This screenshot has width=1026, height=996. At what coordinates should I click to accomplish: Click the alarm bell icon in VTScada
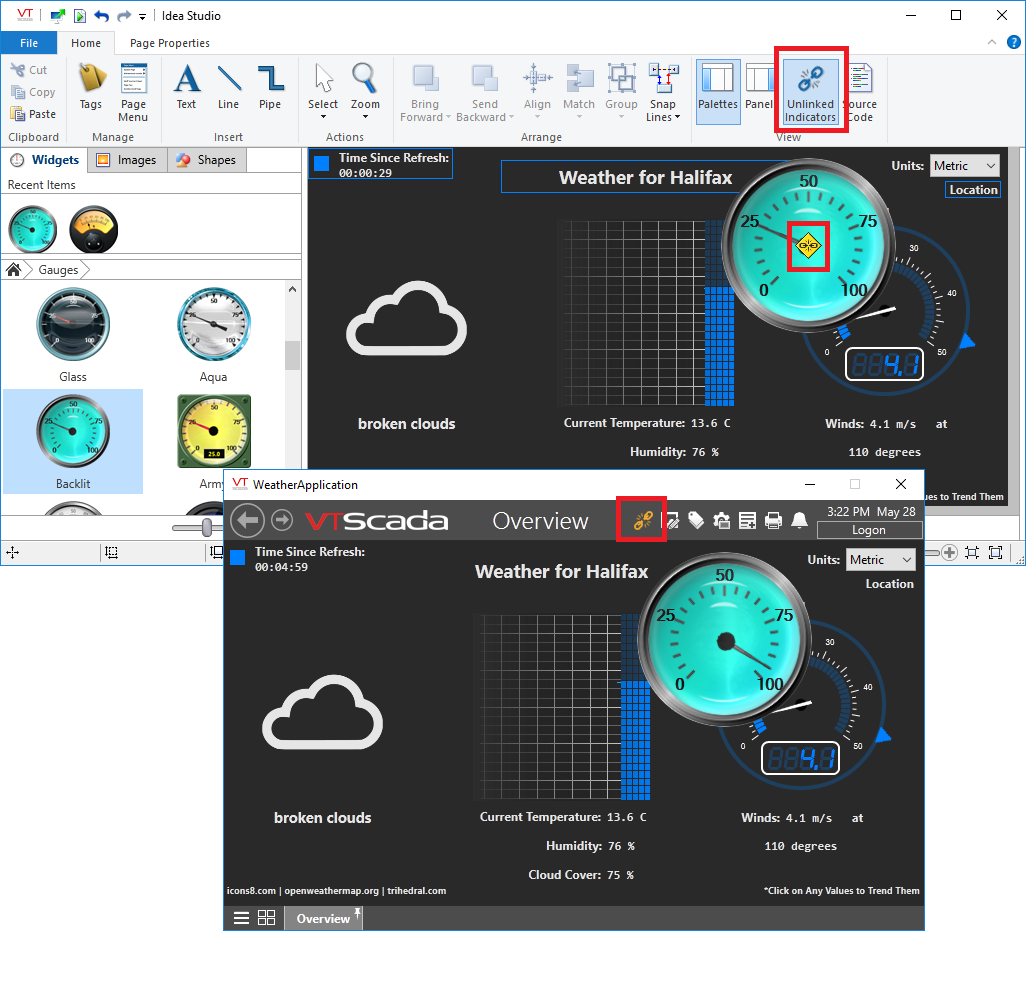click(x=799, y=520)
